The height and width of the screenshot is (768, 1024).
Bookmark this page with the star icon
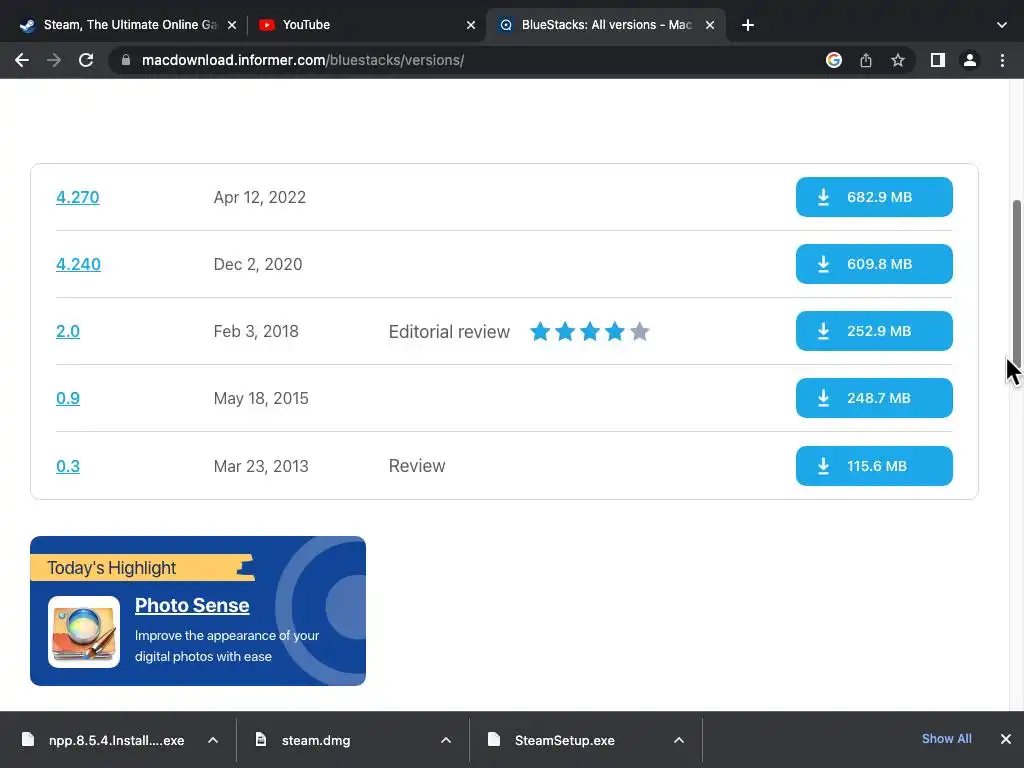click(x=898, y=60)
